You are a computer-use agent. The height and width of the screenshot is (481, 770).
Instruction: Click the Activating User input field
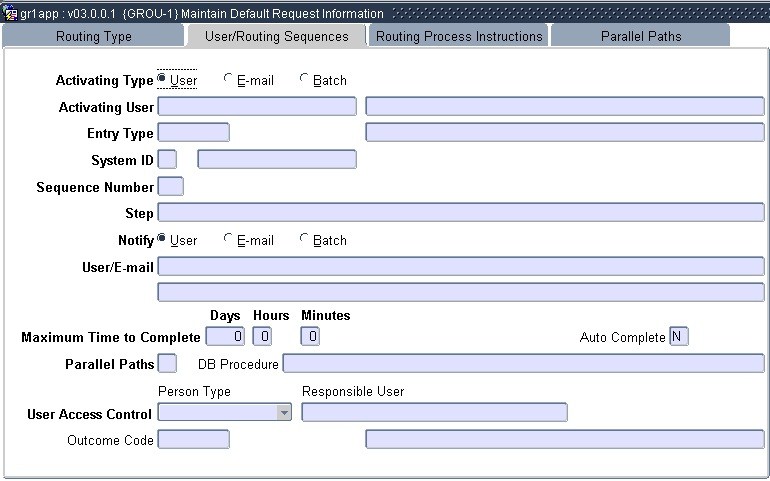pos(257,107)
